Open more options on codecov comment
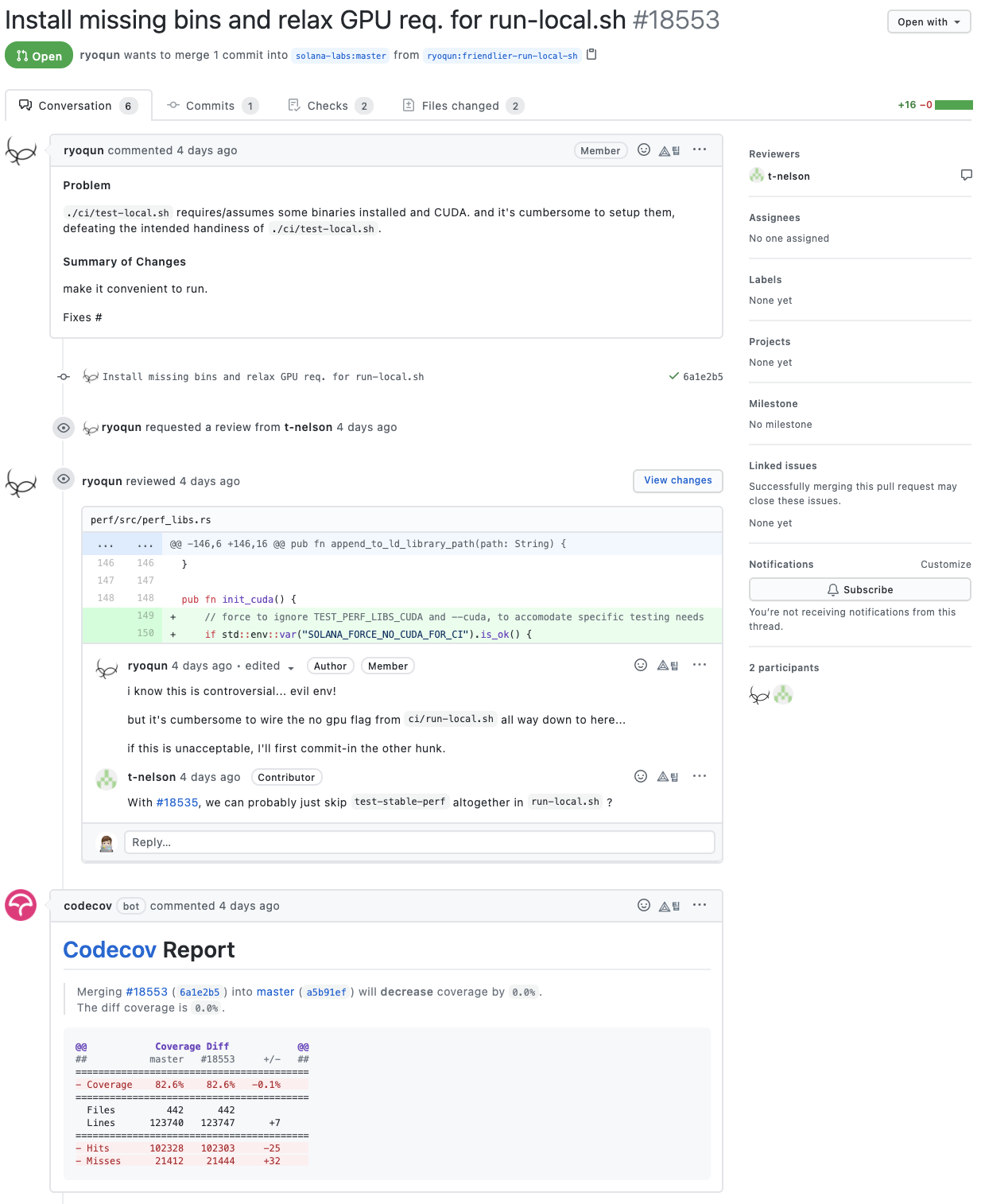Viewport: 981px width, 1204px height. pos(700,905)
